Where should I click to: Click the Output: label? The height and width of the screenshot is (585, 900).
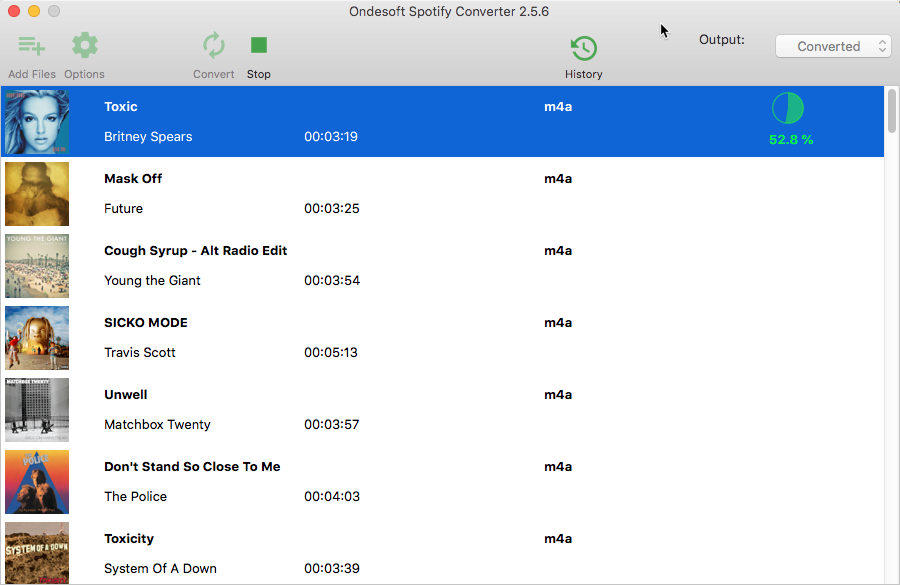click(721, 40)
